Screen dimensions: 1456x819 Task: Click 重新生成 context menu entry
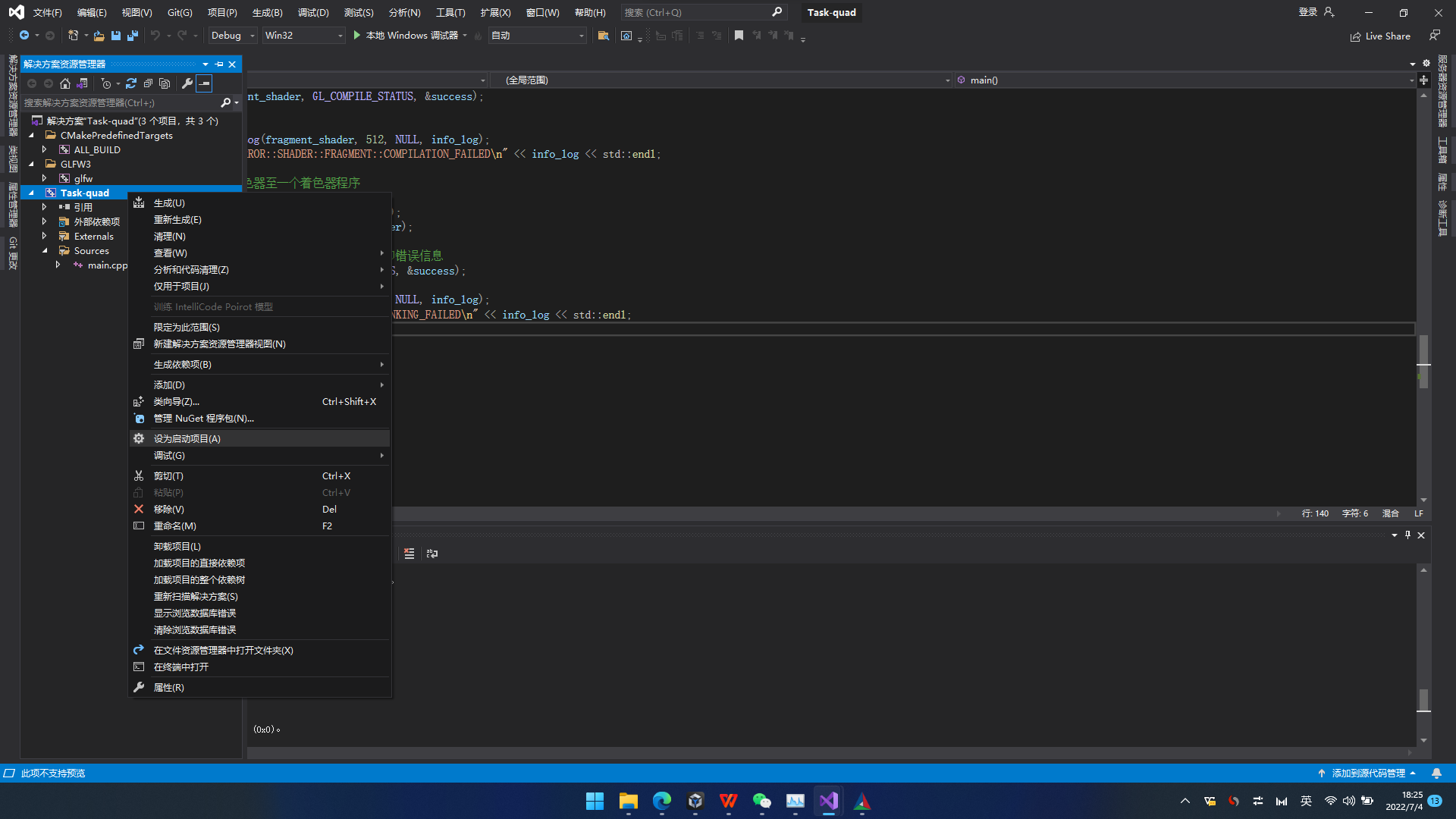click(177, 220)
